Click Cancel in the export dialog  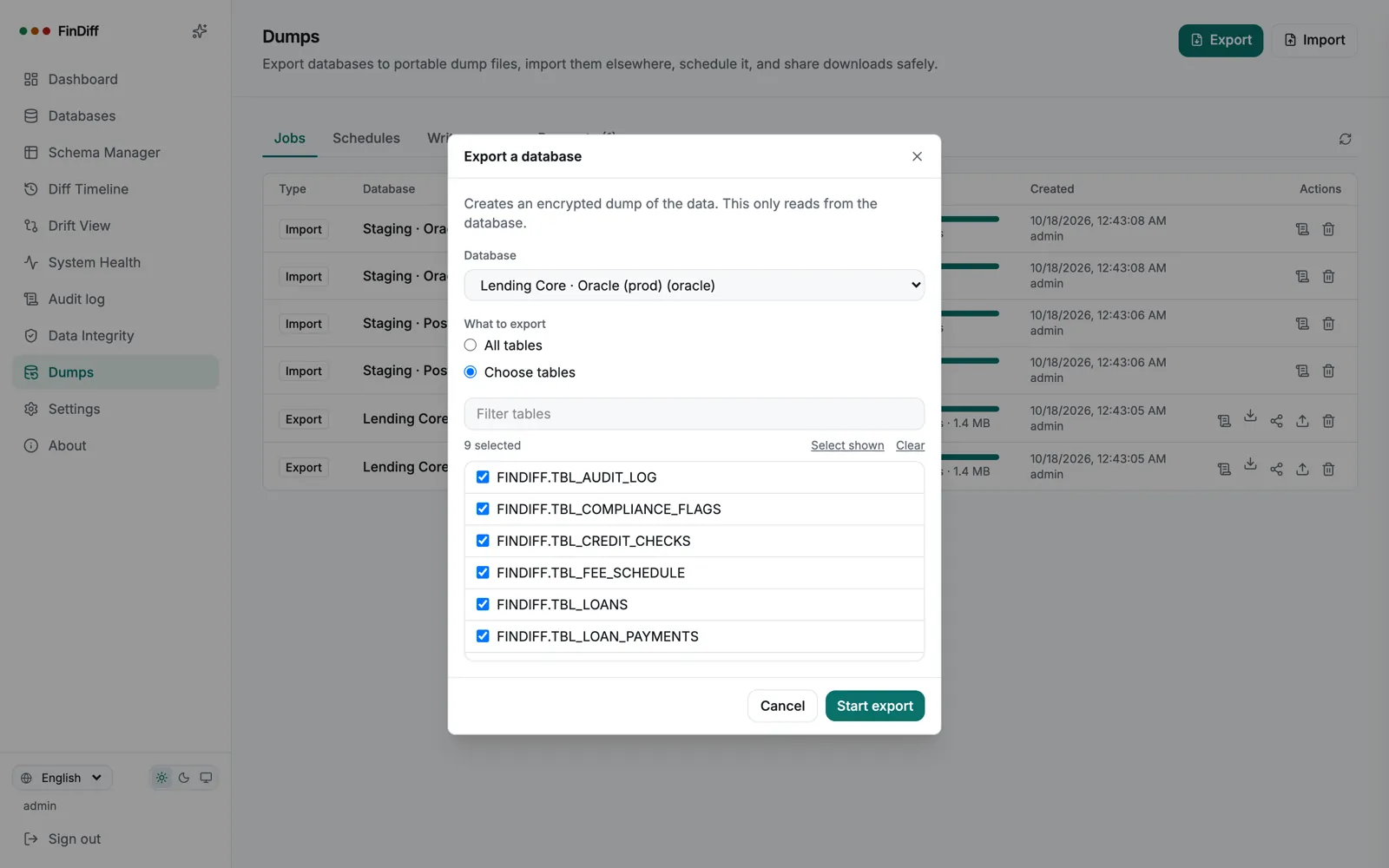coord(782,706)
